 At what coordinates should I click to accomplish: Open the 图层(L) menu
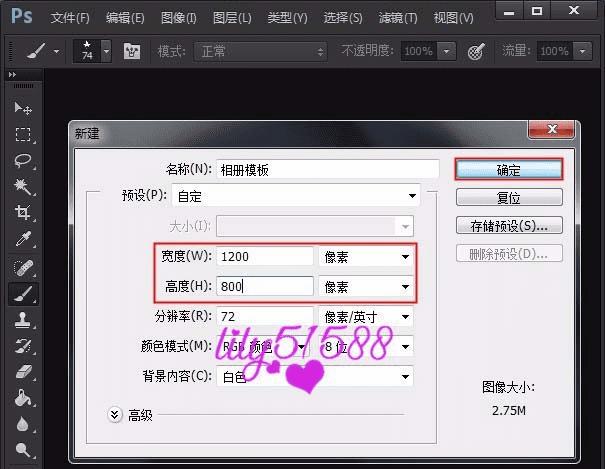click(232, 18)
